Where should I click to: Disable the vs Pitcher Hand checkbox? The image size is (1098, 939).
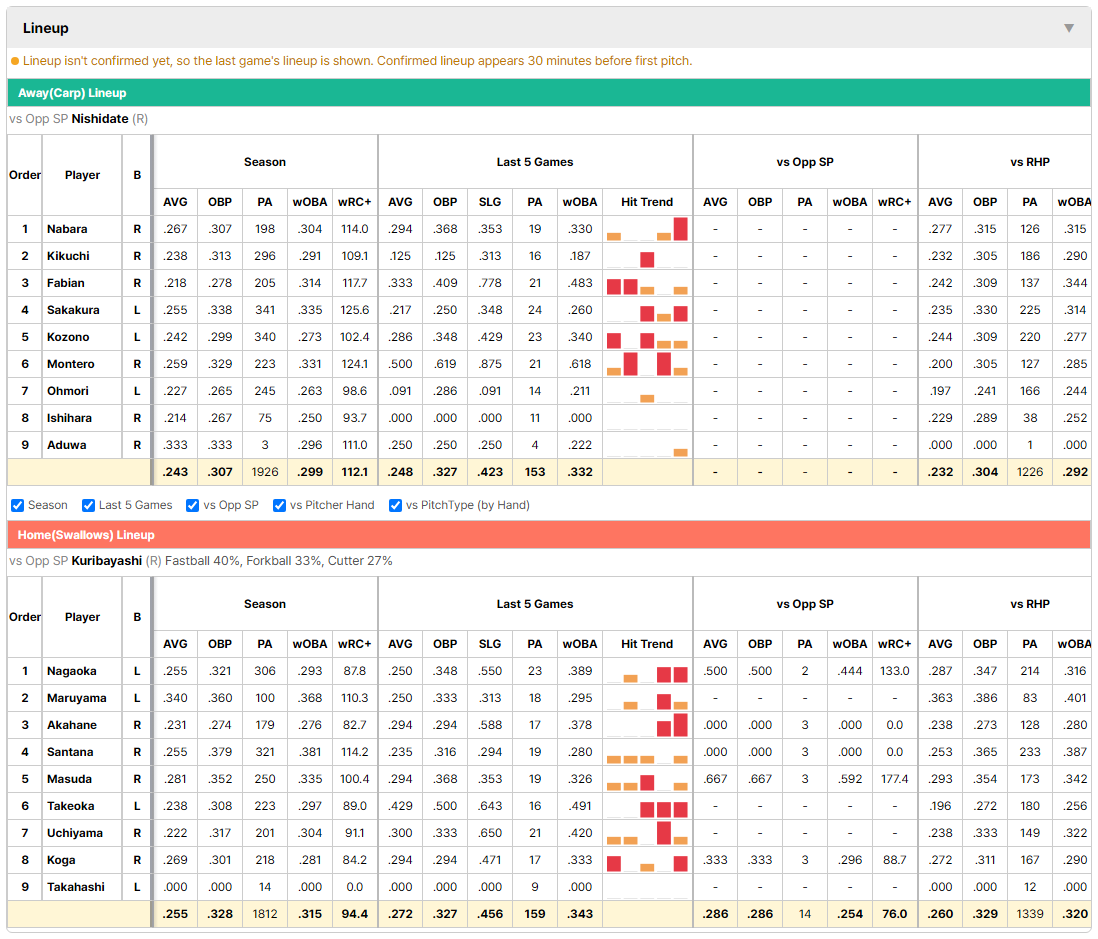click(x=279, y=505)
